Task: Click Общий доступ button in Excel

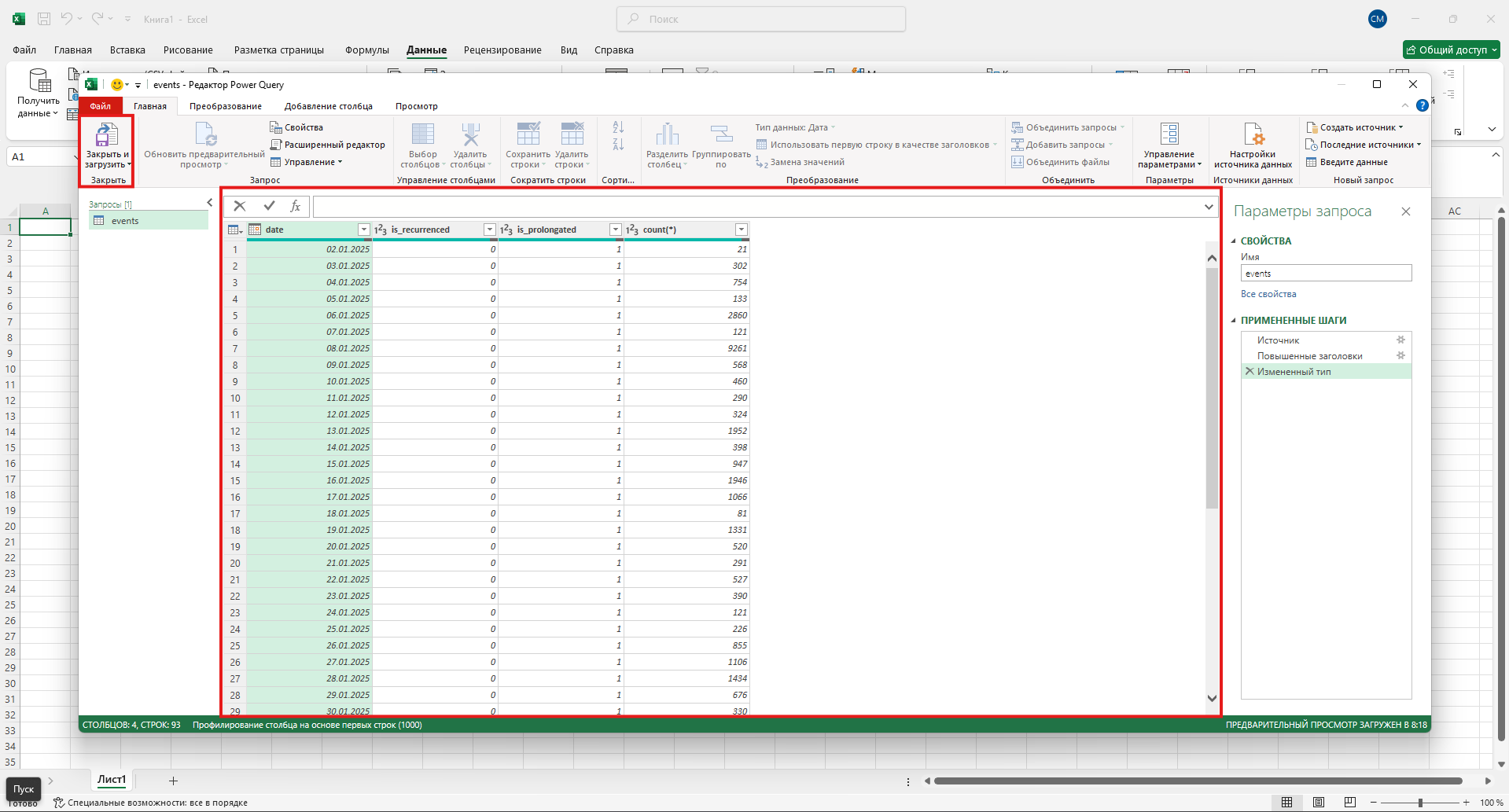Action: point(1452,50)
